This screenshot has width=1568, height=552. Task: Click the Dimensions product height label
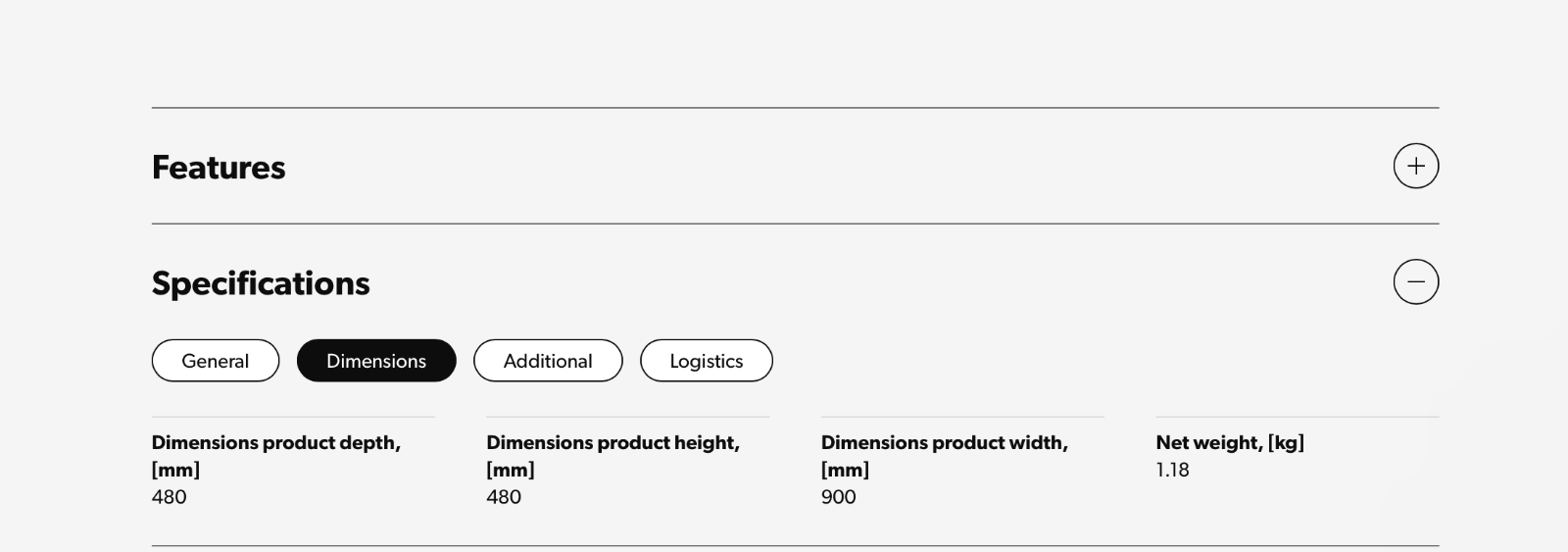coord(612,443)
